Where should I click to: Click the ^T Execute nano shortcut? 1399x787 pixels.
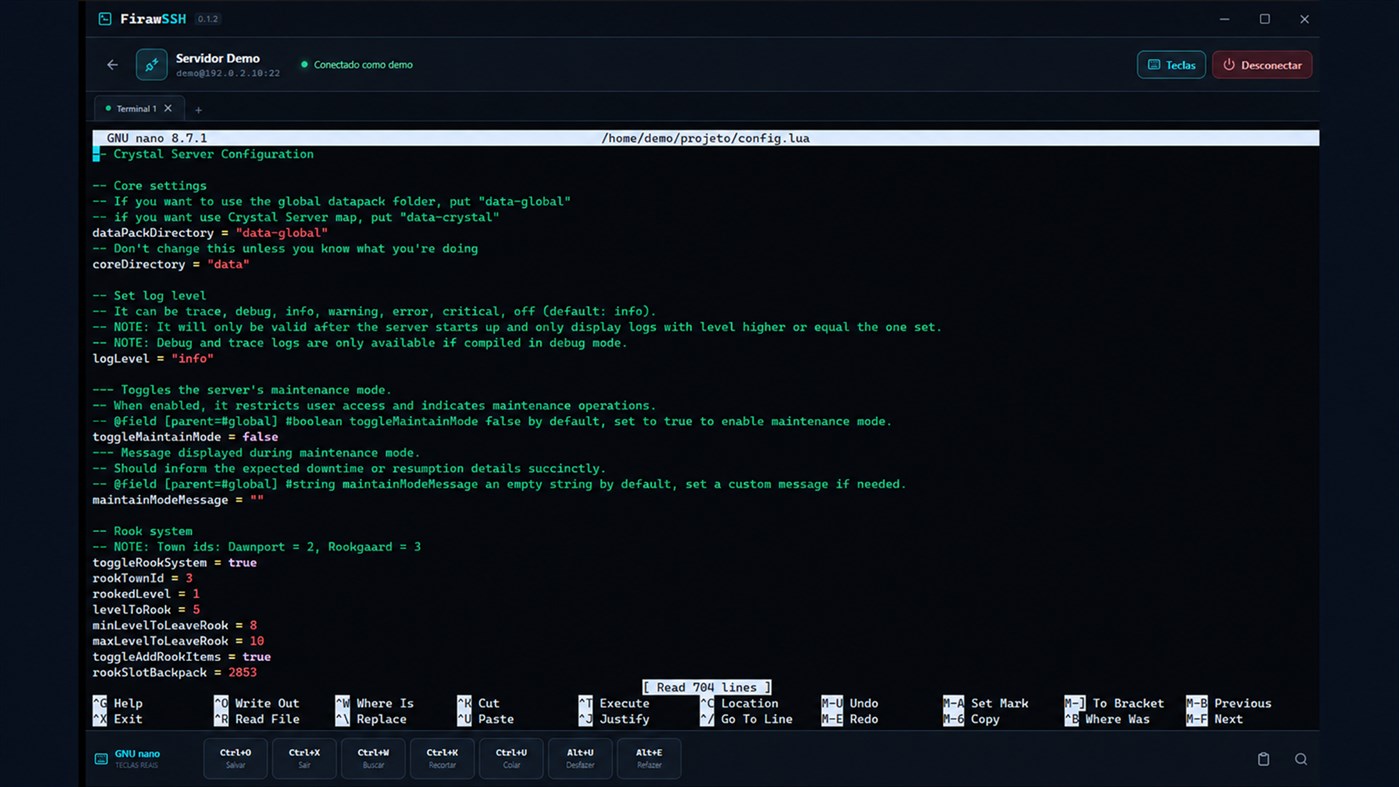[x=614, y=704]
